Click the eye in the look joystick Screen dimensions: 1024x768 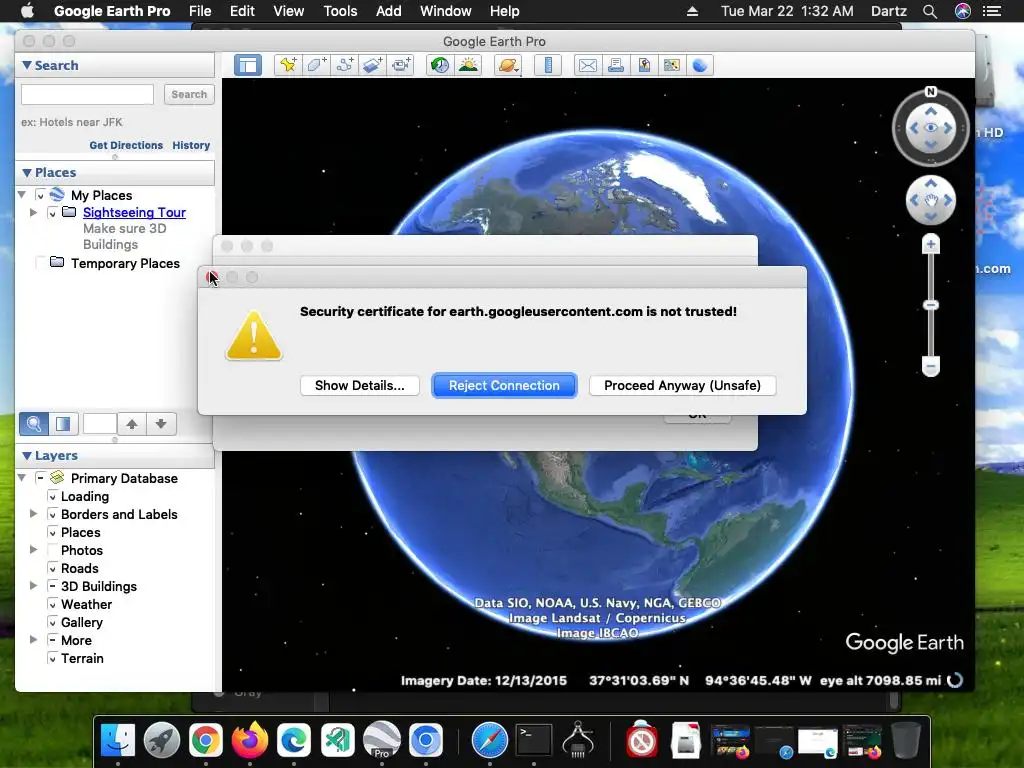(931, 128)
